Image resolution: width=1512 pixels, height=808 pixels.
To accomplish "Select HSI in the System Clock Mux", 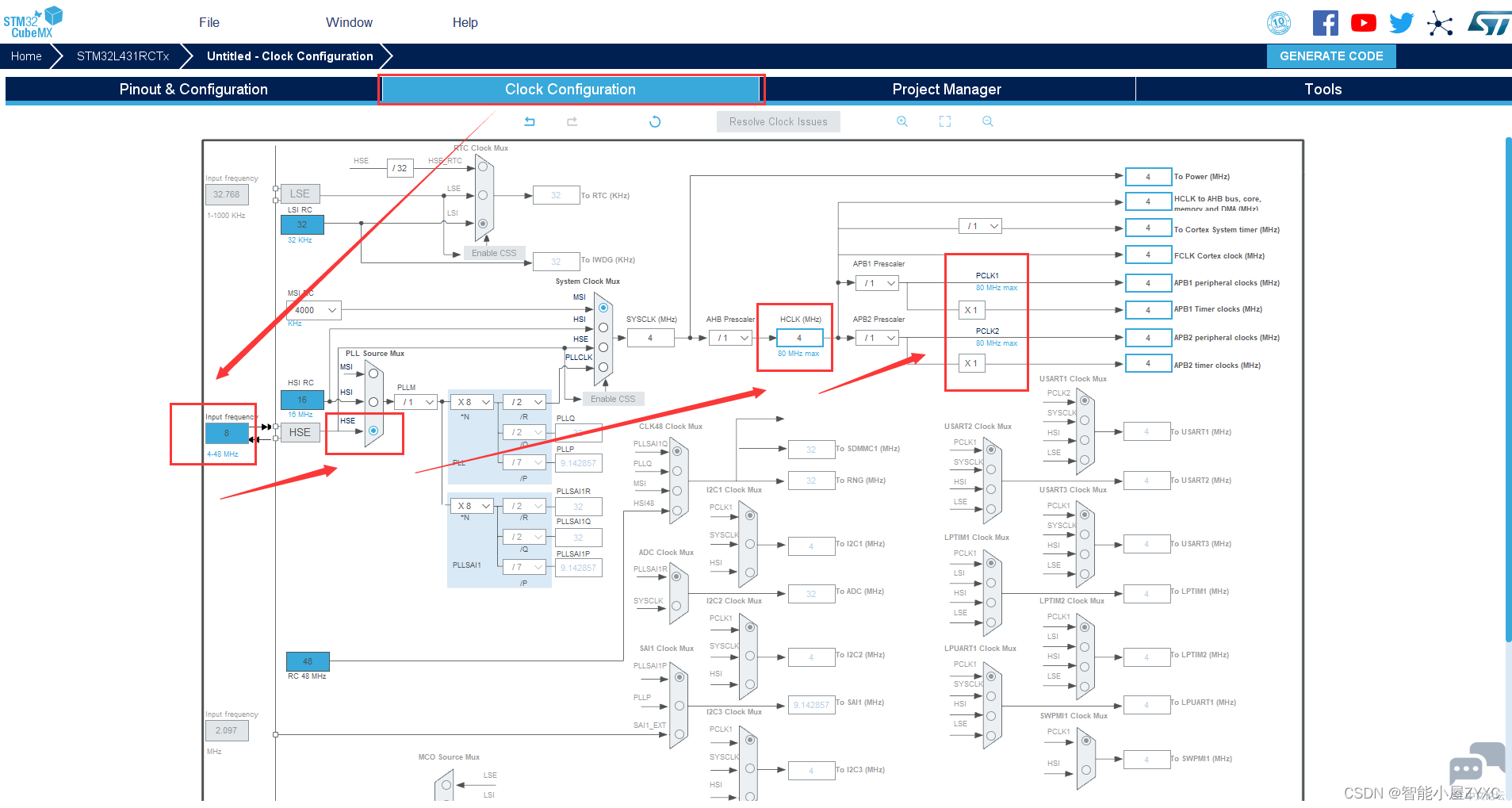I will coord(603,327).
